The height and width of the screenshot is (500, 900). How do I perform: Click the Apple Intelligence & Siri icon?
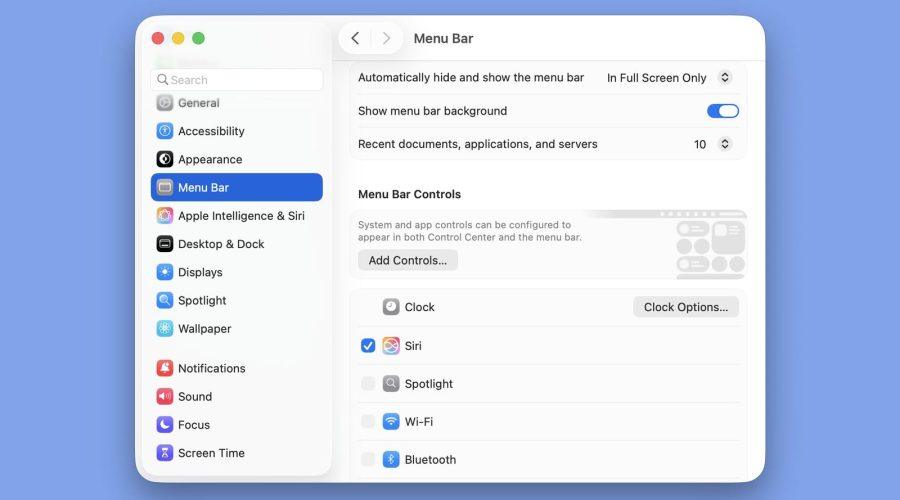pos(165,216)
